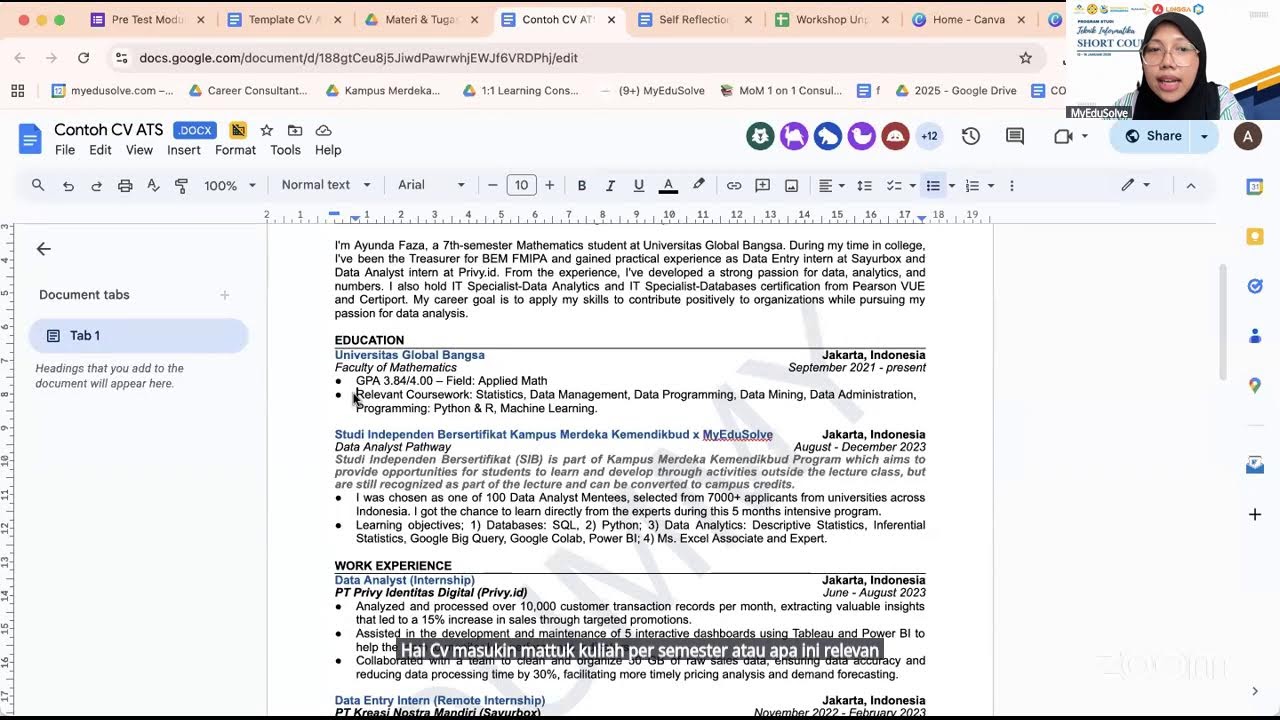Open the Google Docs home icon
This screenshot has height=720, width=1280.
[30, 138]
